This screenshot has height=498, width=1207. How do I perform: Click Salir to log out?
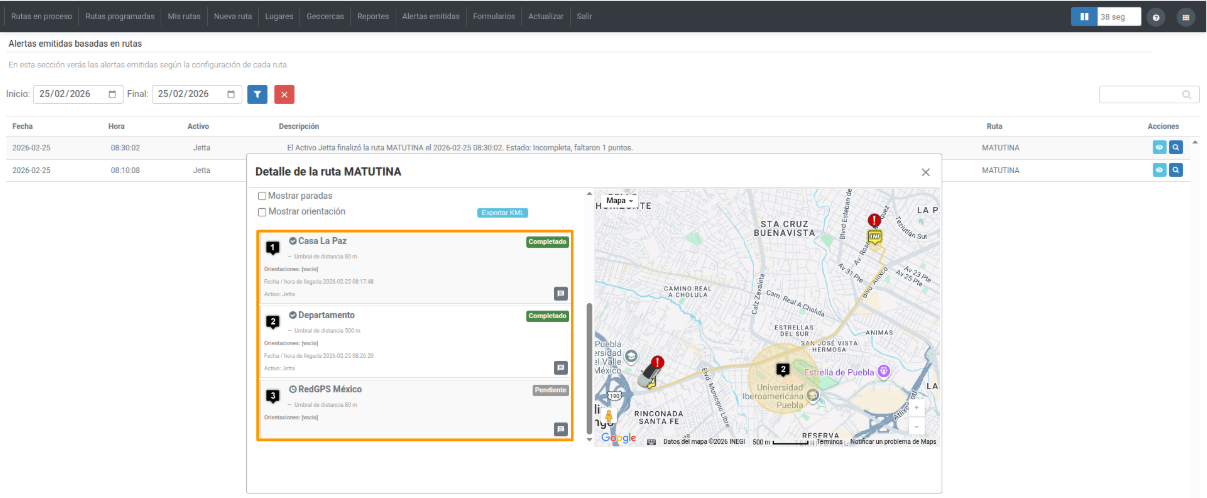[x=585, y=17]
